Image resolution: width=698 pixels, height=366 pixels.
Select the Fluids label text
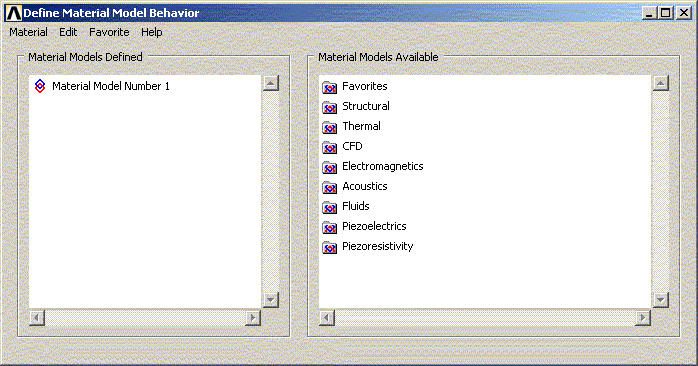[356, 206]
